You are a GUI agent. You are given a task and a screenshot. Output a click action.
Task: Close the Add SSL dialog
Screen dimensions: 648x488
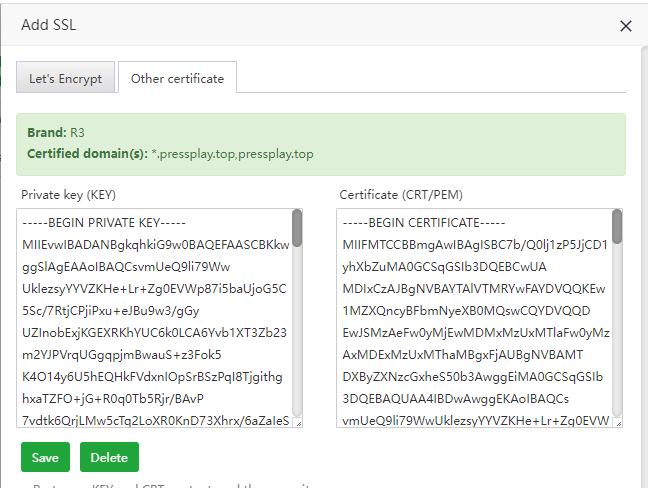(x=626, y=26)
